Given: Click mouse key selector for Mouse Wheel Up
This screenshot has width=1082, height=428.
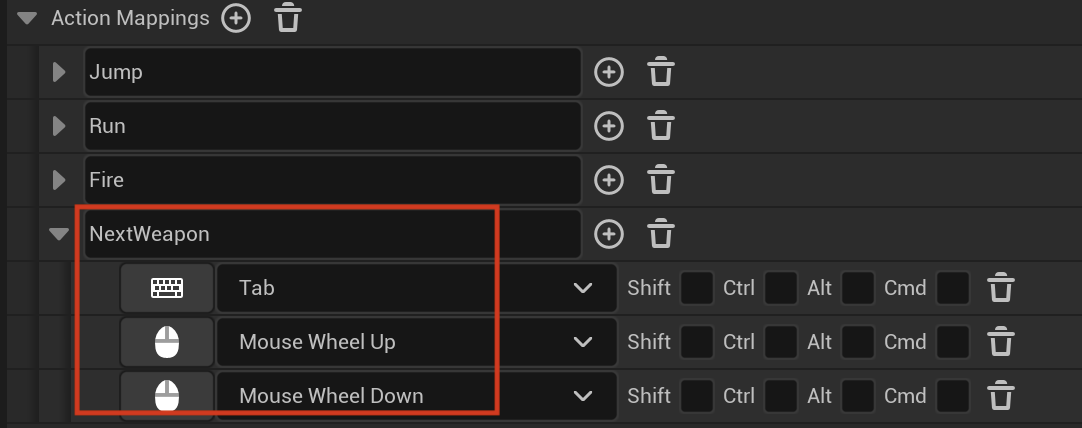Looking at the screenshot, I should tap(167, 342).
